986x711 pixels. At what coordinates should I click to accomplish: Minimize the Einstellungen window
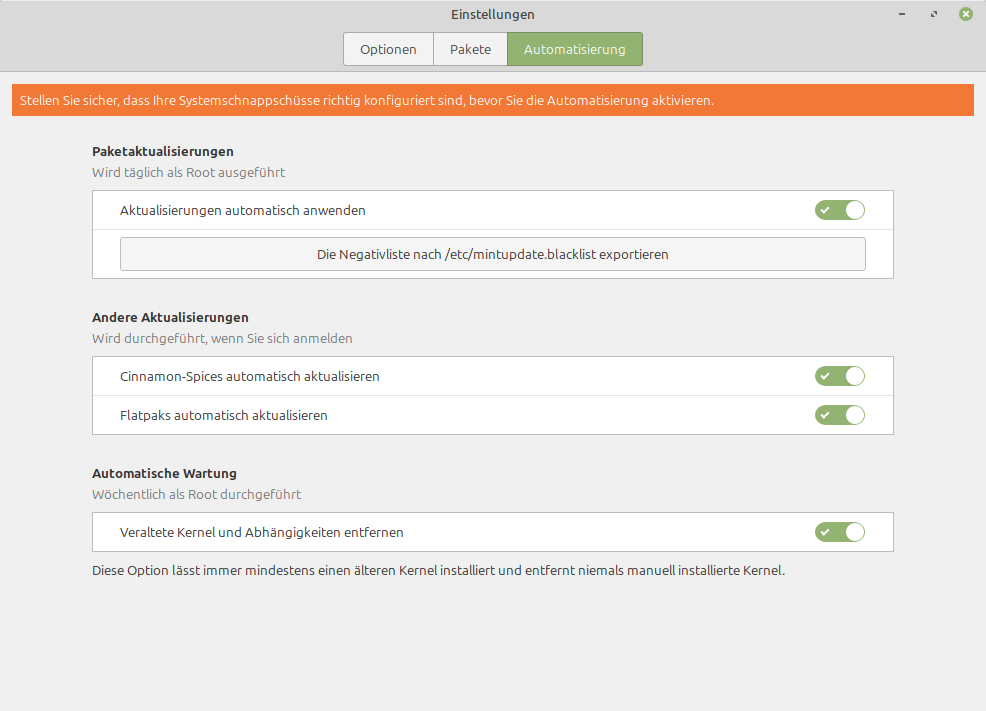(x=902, y=14)
